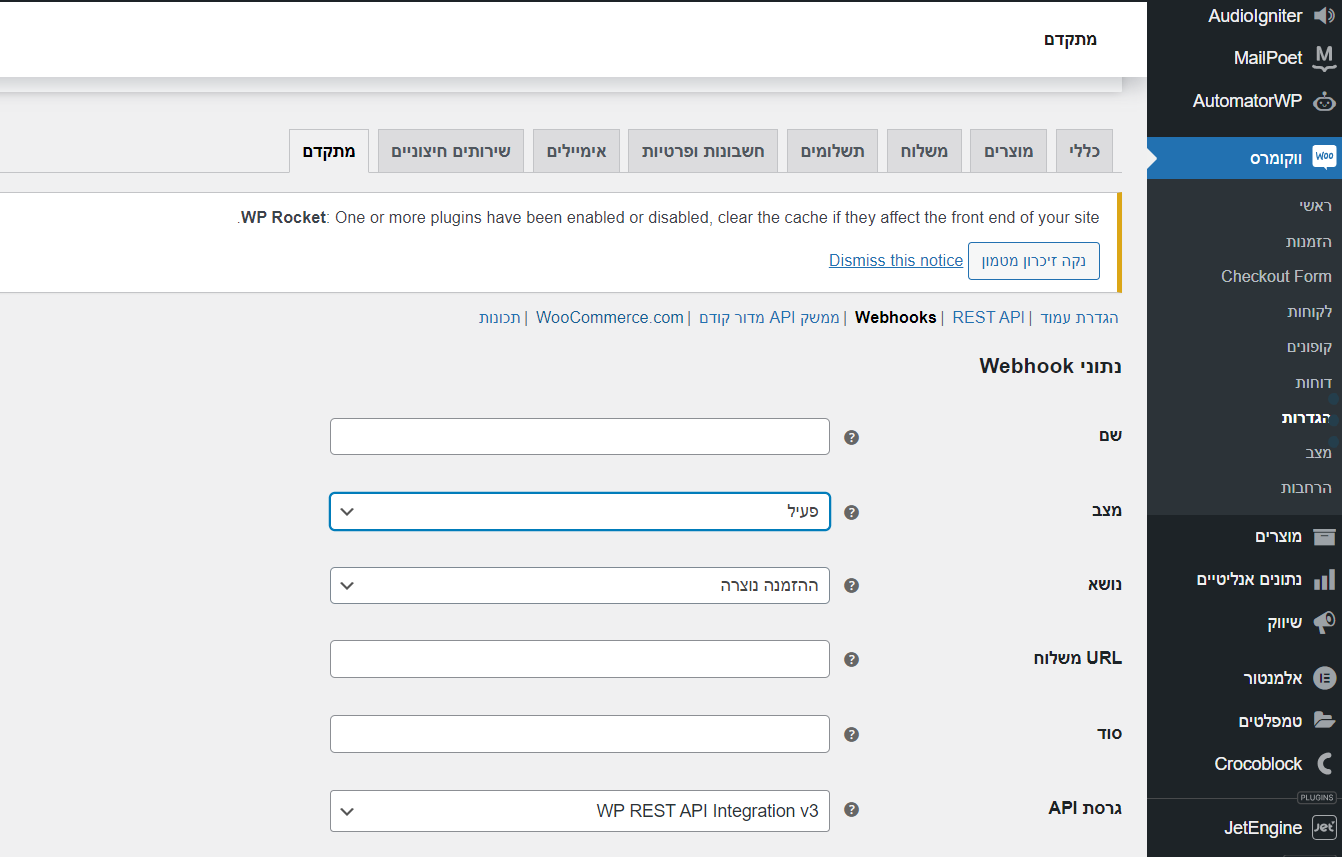Click the AutomatorWP robot icon

point(1324,101)
